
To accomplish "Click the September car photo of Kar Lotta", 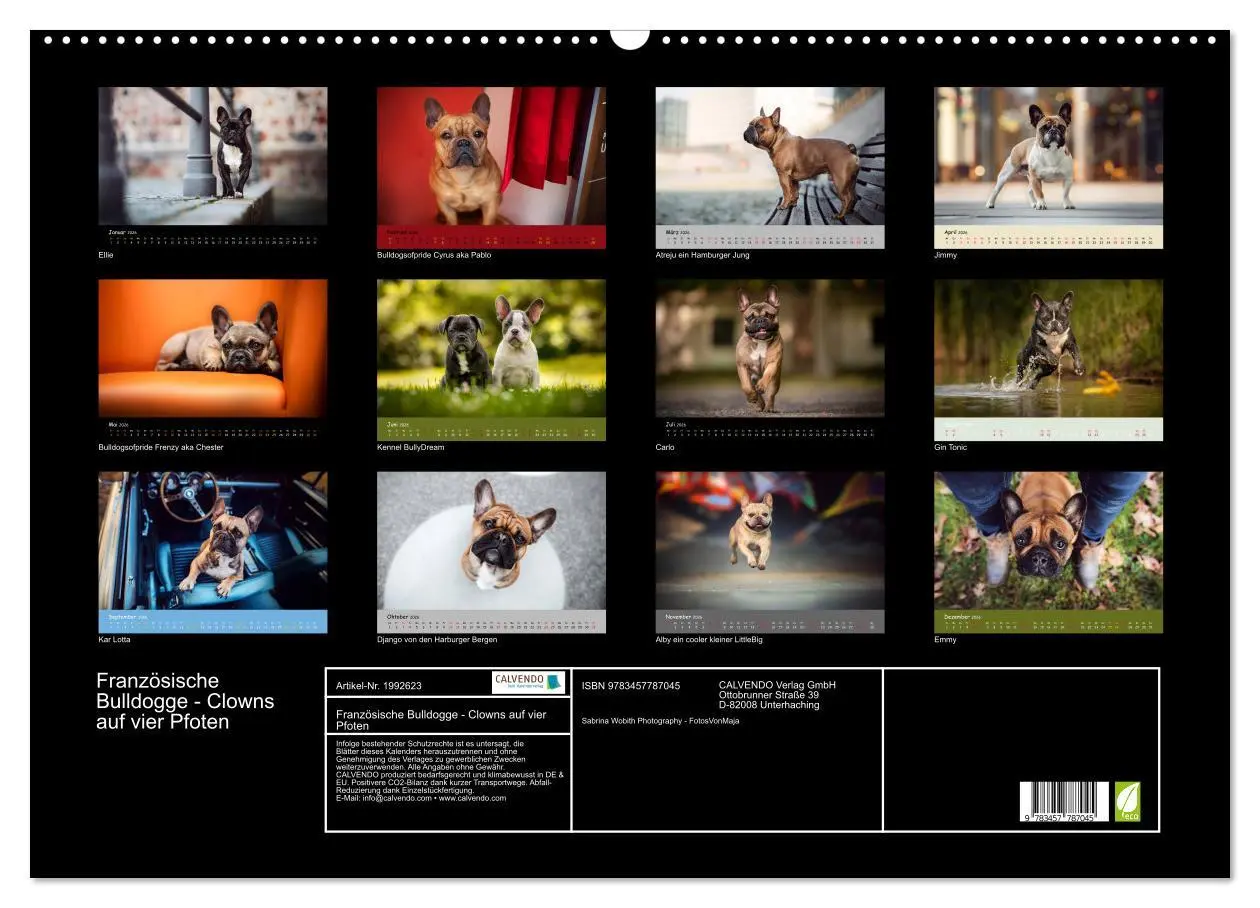I will tap(216, 548).
